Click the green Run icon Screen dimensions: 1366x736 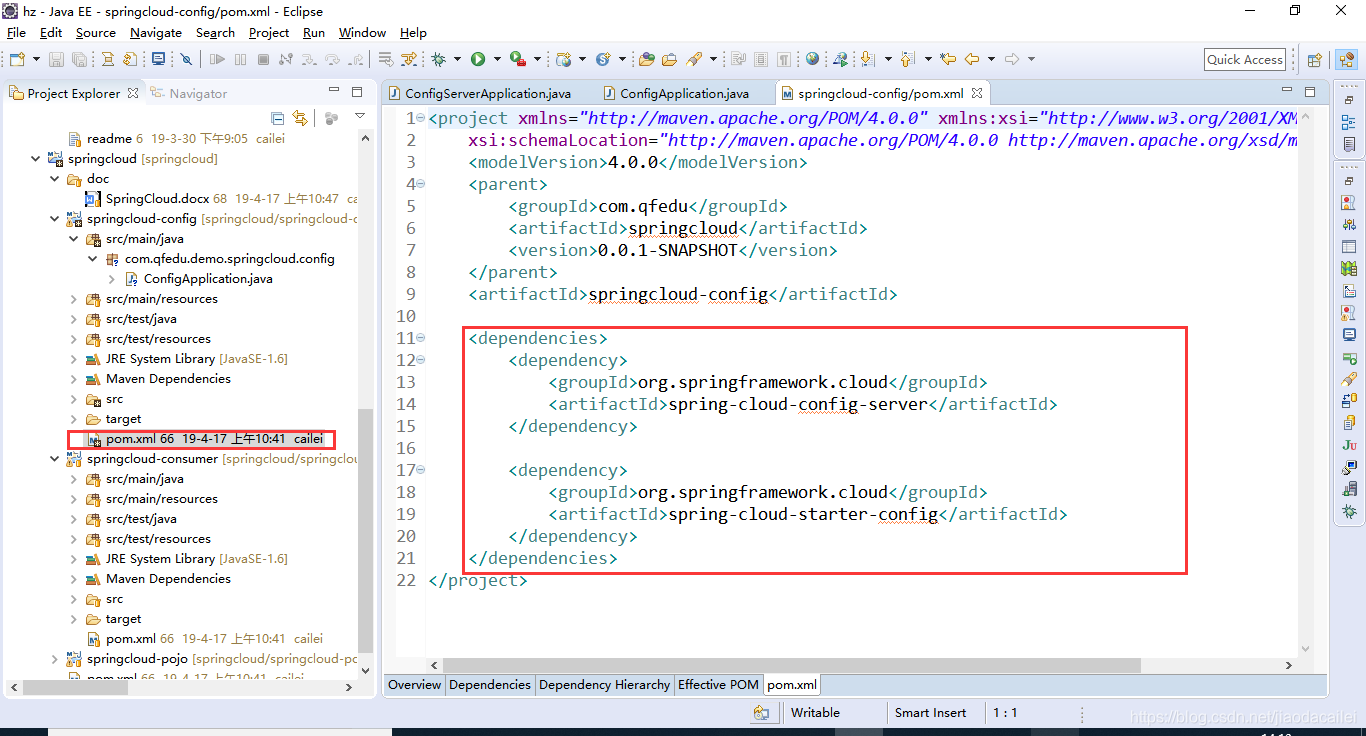click(x=478, y=60)
